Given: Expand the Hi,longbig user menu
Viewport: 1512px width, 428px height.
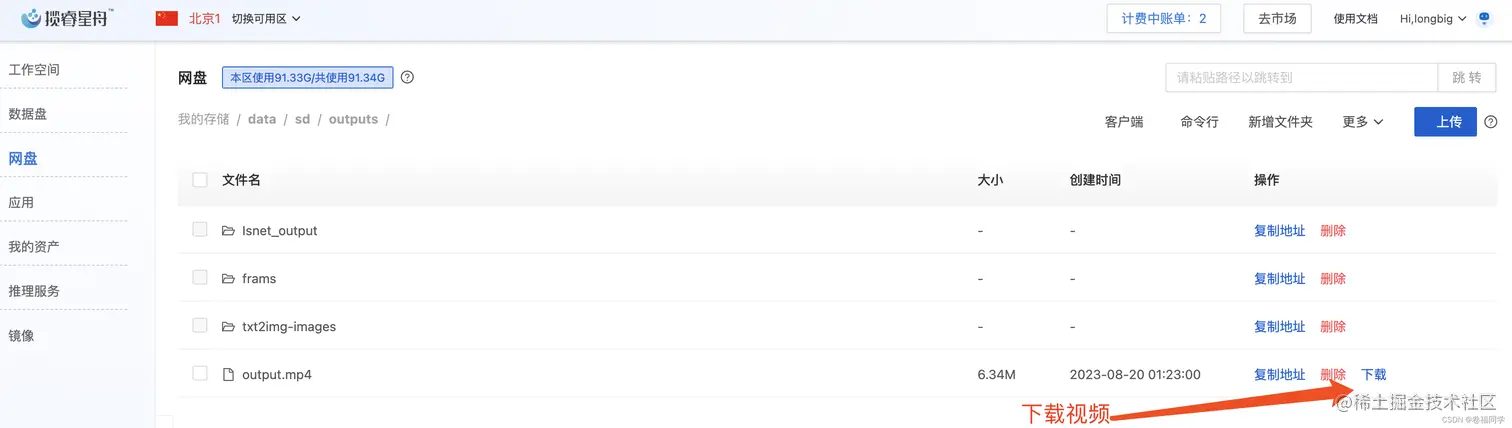Looking at the screenshot, I should click(1433, 19).
